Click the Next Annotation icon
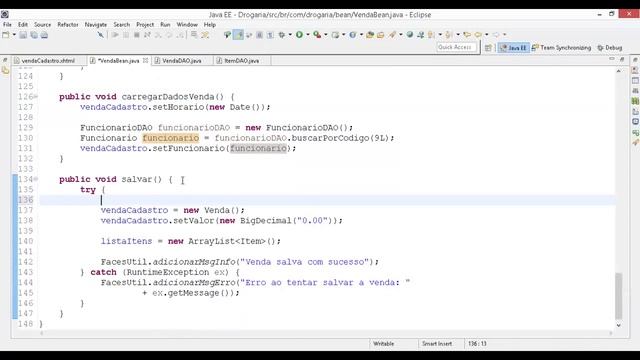The width and height of the screenshot is (640, 360). coord(431,35)
